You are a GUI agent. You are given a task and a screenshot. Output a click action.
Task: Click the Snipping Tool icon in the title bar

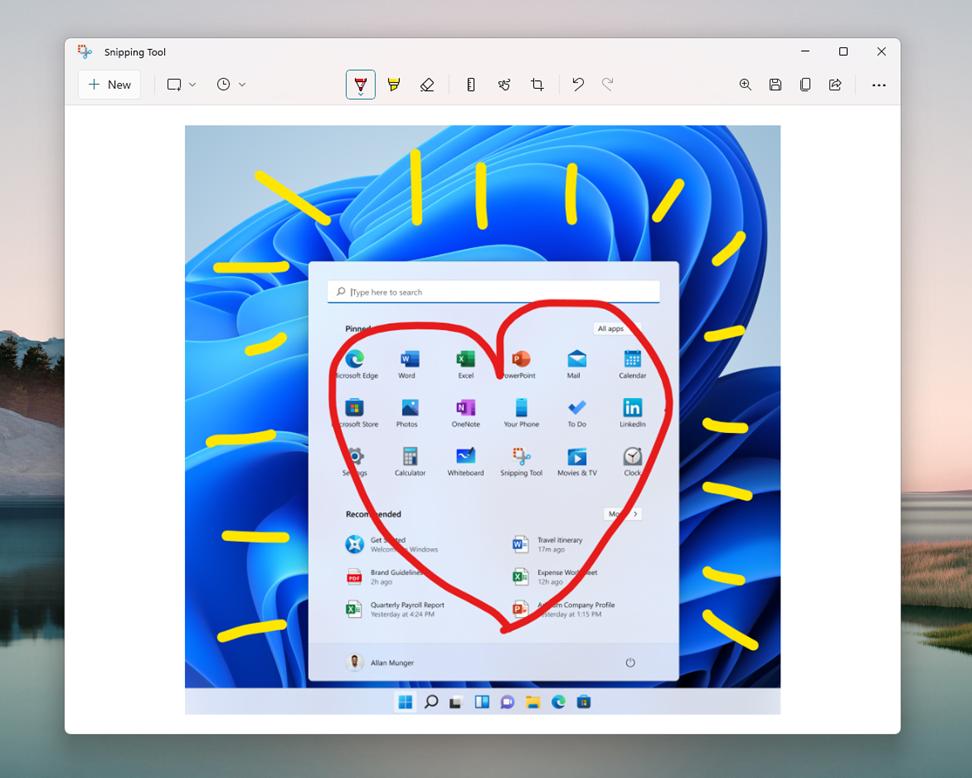click(85, 51)
